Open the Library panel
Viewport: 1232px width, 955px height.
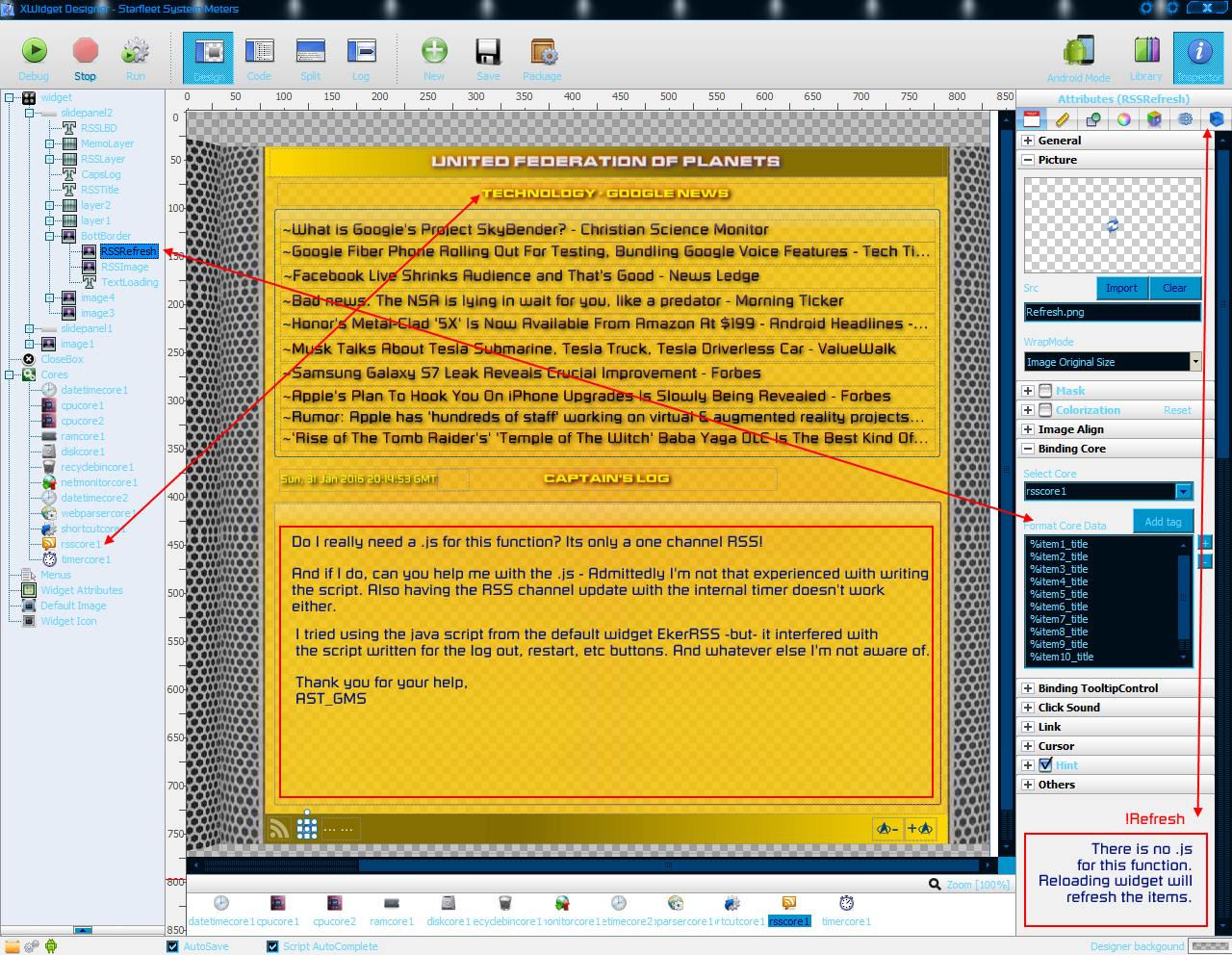pyautogui.click(x=1146, y=58)
